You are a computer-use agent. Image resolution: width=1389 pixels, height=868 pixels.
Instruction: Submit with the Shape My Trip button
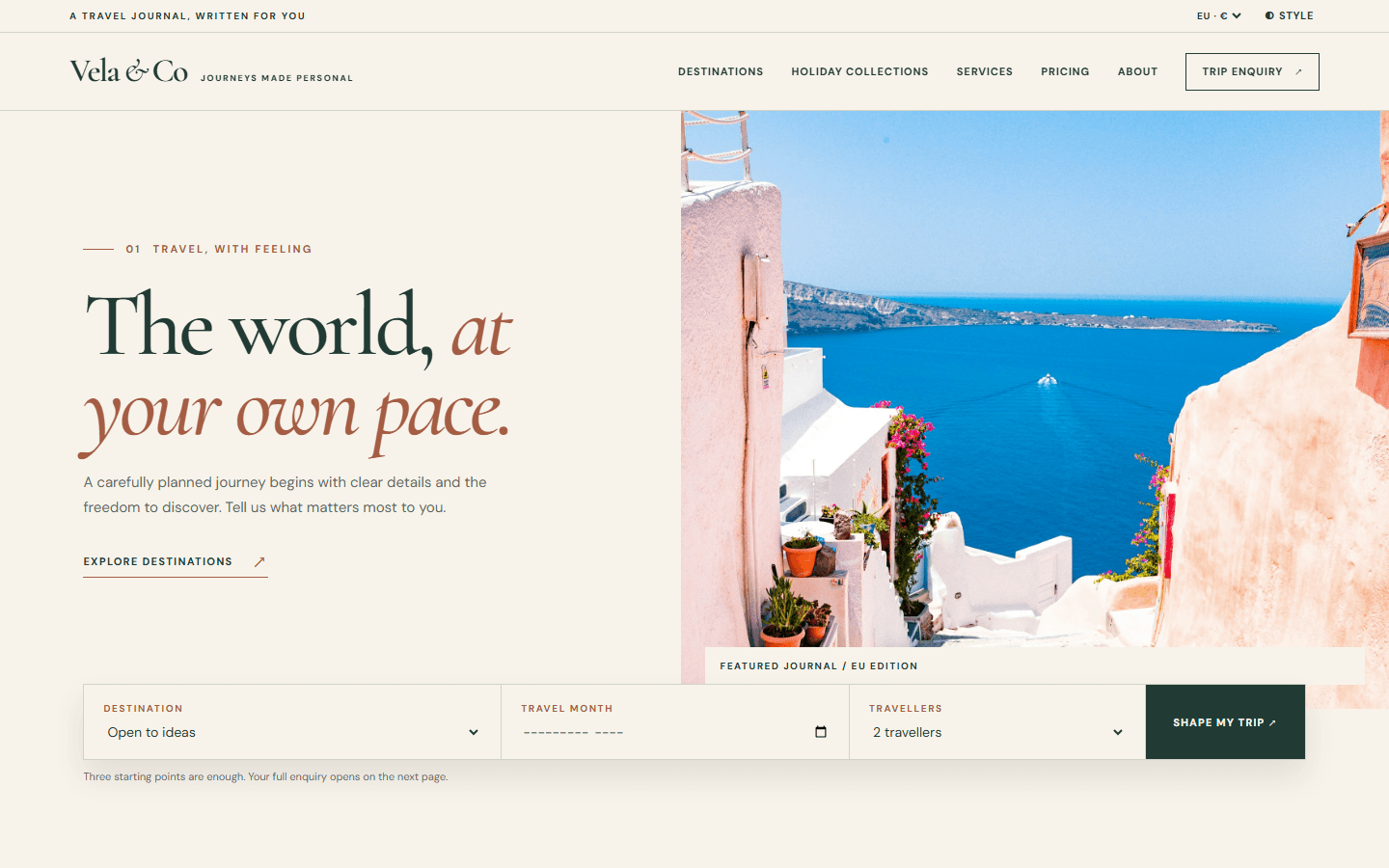tap(1225, 722)
